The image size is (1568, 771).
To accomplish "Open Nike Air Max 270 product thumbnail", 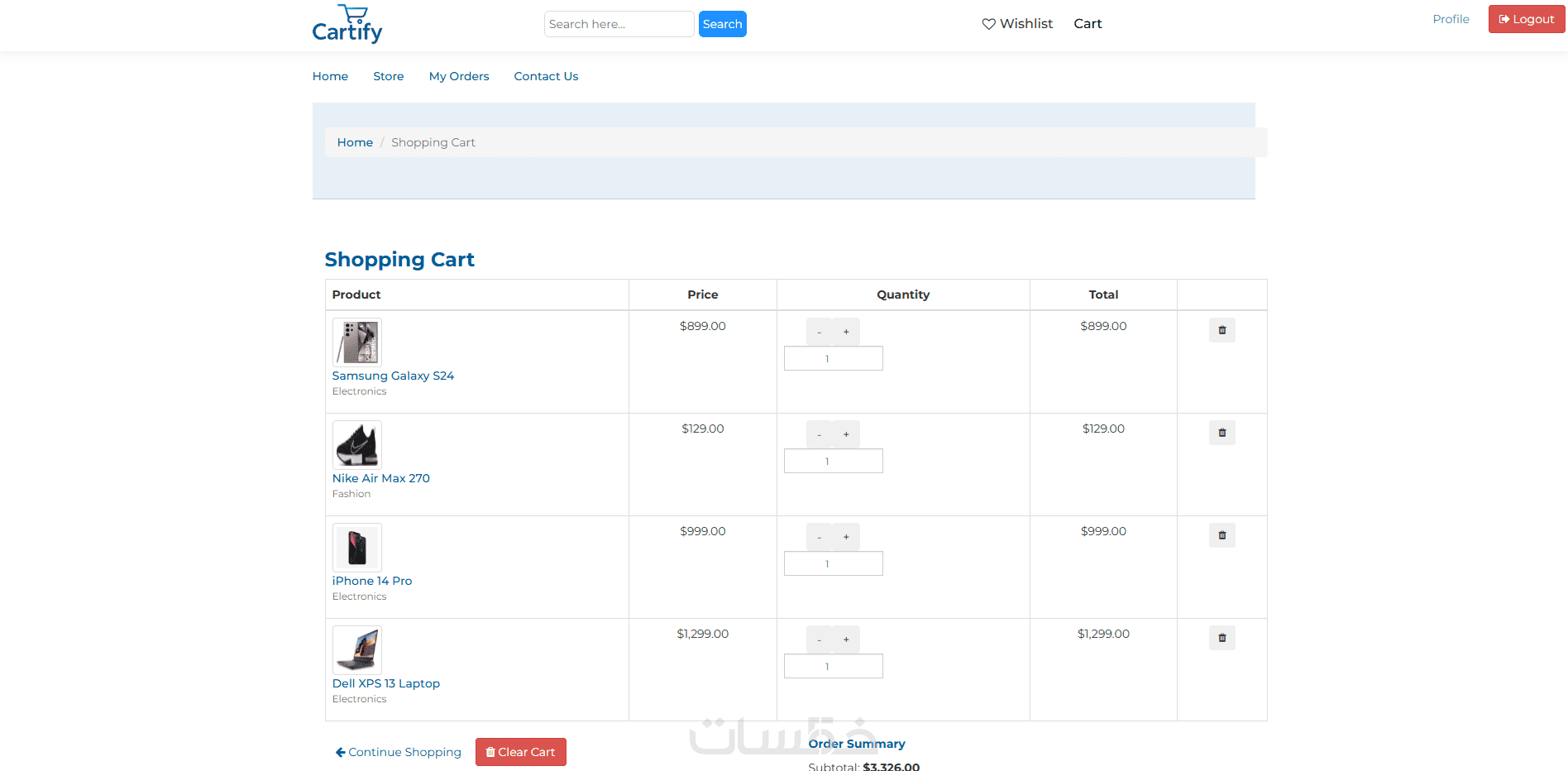I will 357,445.
